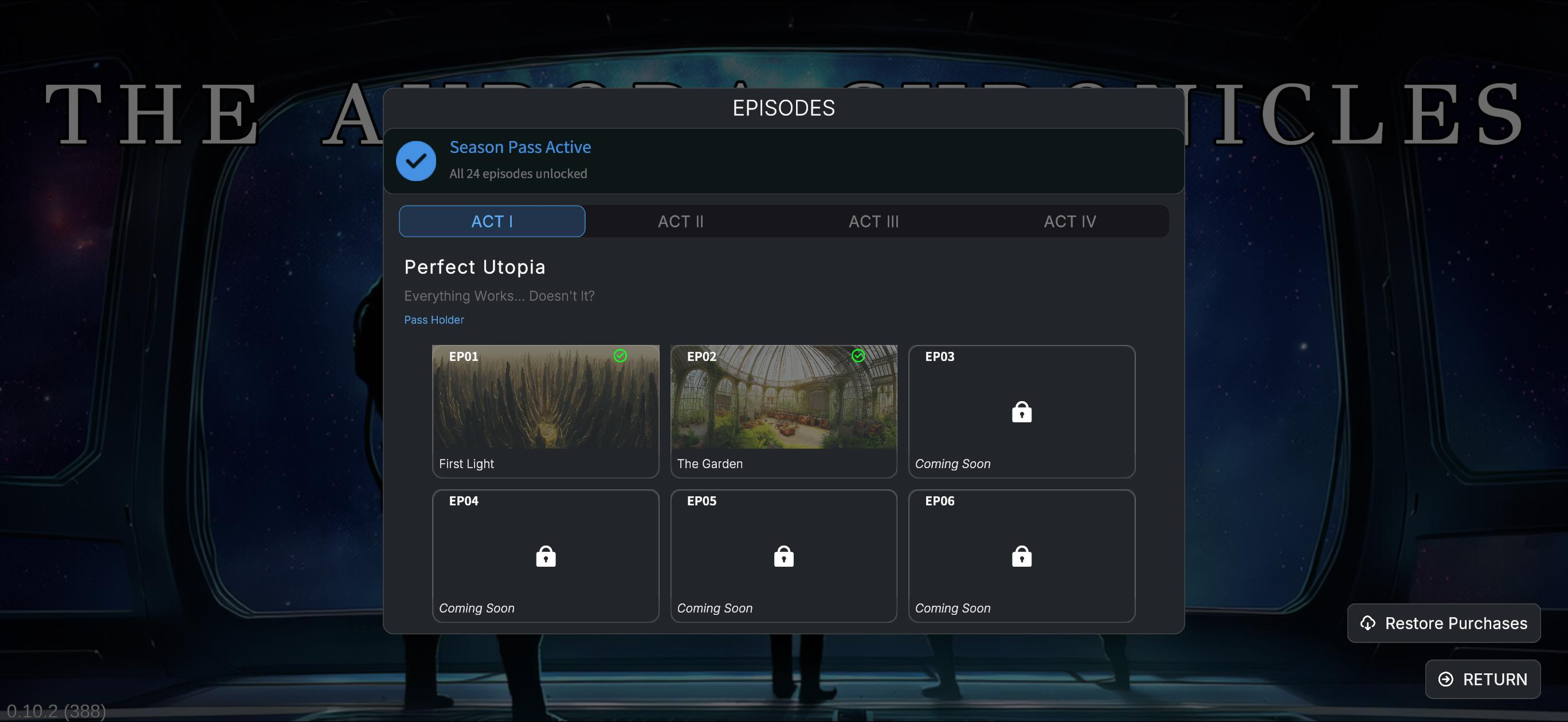Screen dimensions: 1568x722
Task: Click the lock icon on EP06
Action: [x=1021, y=556]
